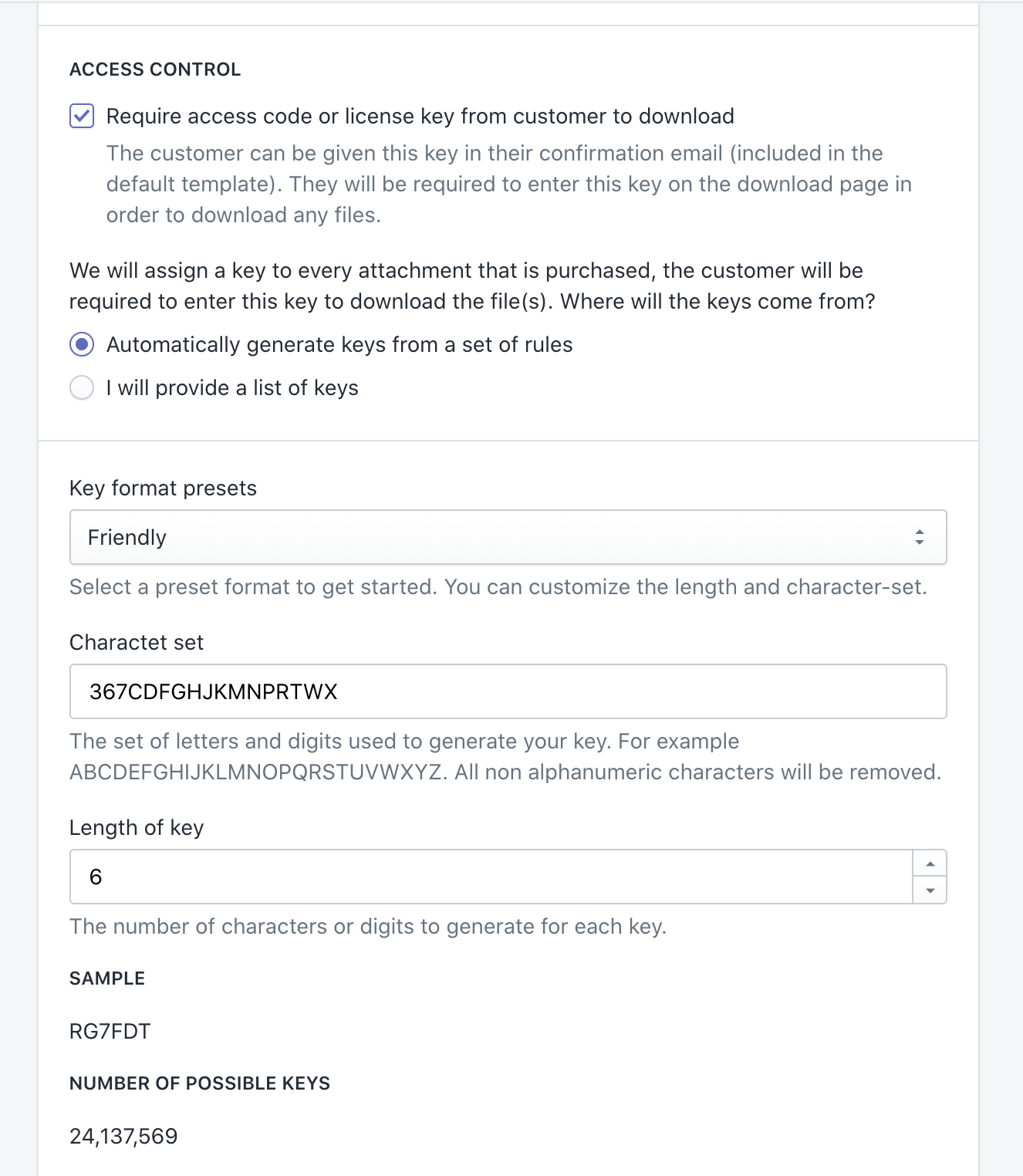Click the empty radio circle for providing keys
Image resolution: width=1023 pixels, height=1176 pixels.
pyautogui.click(x=82, y=387)
